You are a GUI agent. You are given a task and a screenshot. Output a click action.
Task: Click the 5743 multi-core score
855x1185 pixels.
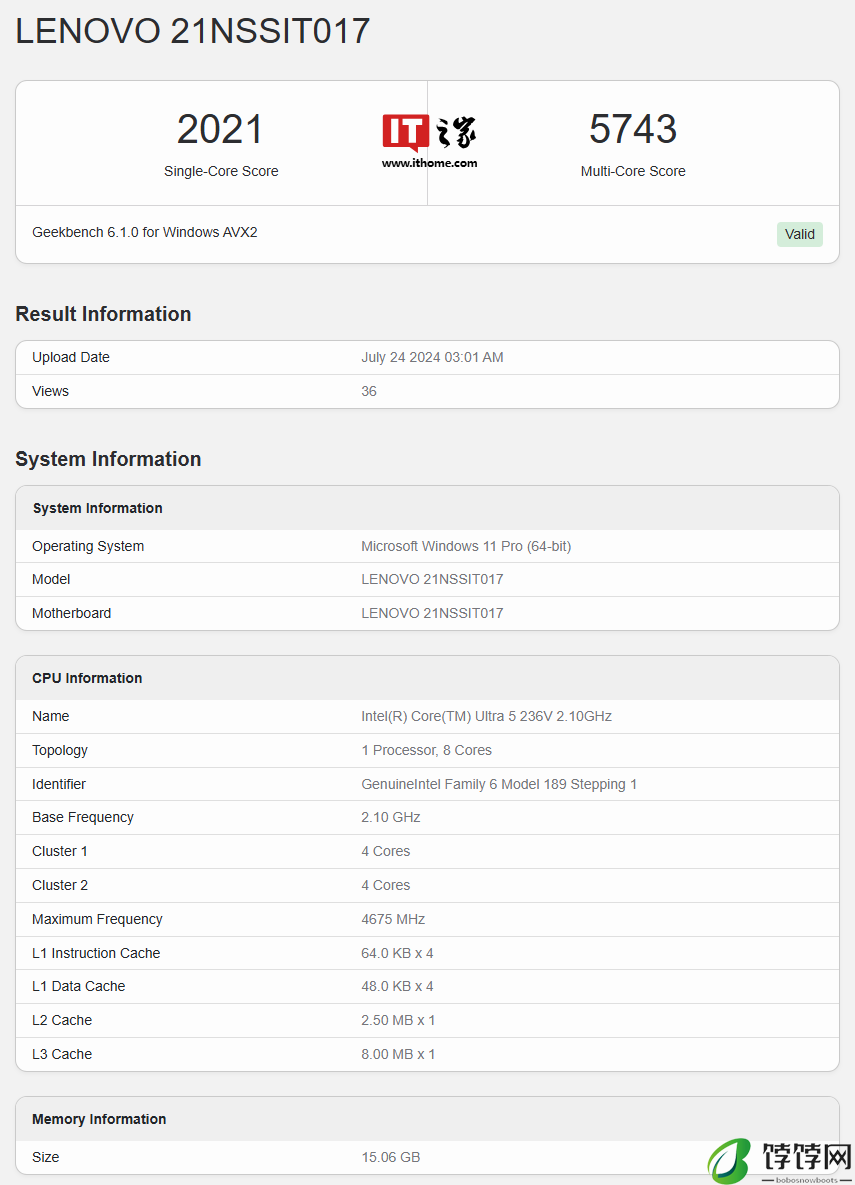[x=633, y=129]
